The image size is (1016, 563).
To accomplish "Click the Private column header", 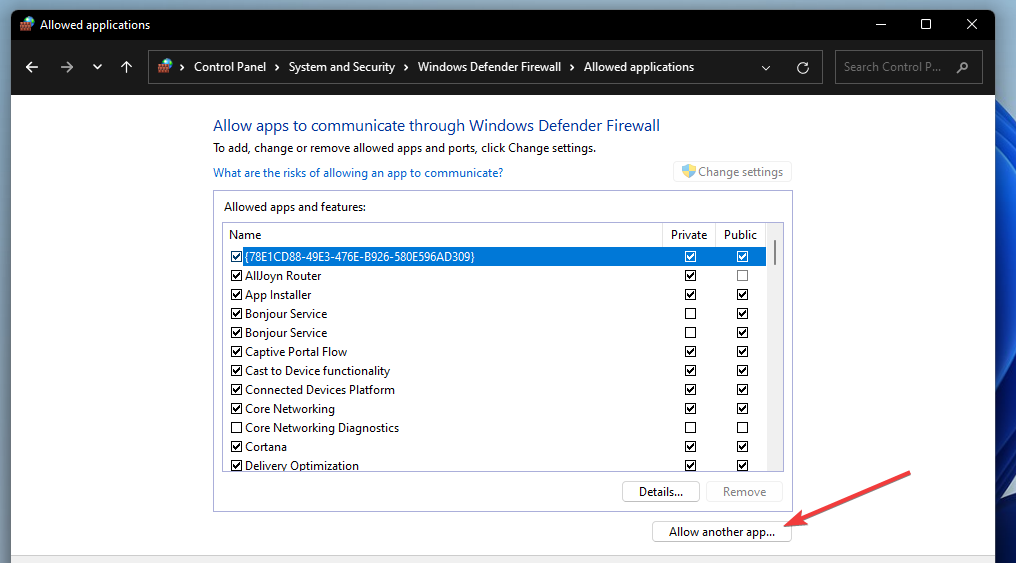I will (689, 235).
